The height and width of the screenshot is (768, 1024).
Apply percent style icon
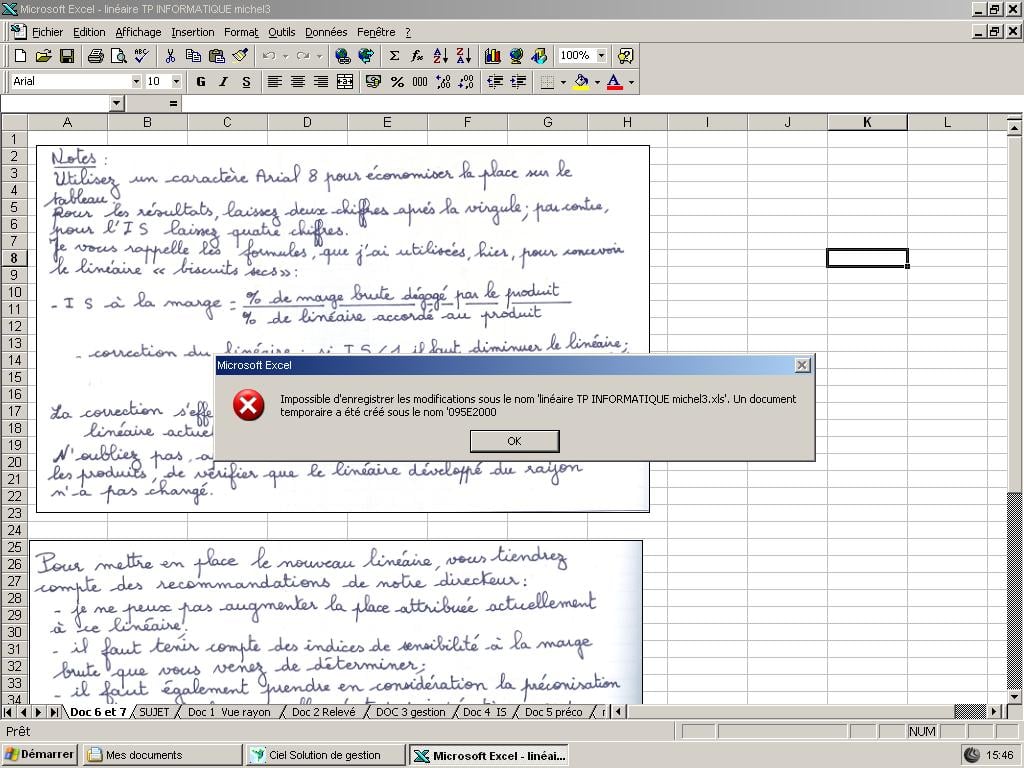397,82
